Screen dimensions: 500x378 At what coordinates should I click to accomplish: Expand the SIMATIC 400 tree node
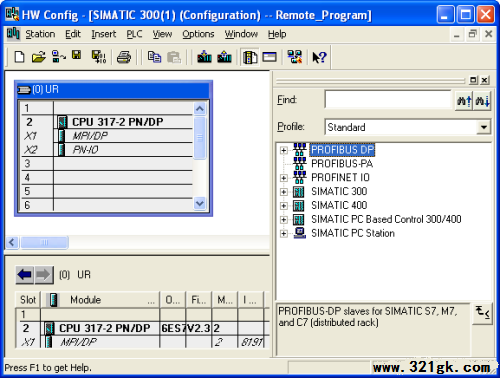(284, 206)
